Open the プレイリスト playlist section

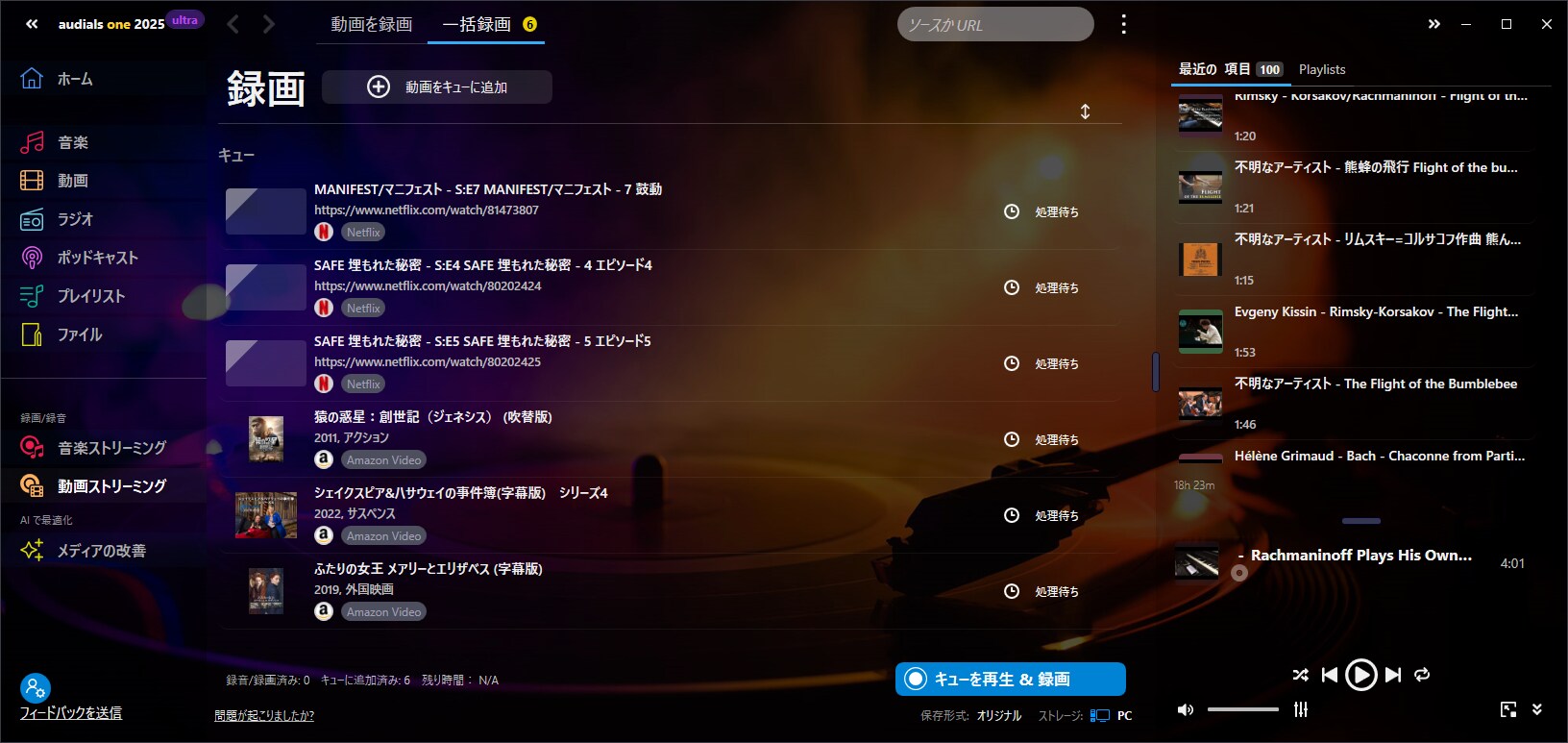[x=73, y=296]
